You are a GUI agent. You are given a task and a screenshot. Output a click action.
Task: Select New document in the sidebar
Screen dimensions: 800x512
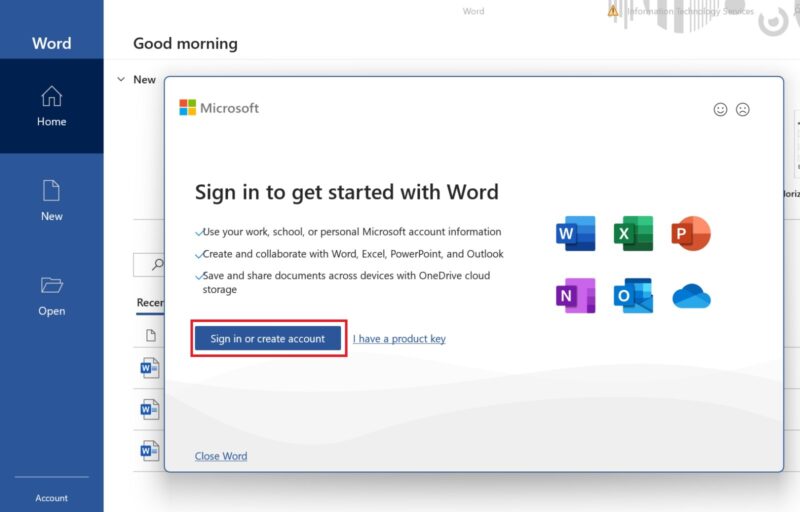click(52, 200)
